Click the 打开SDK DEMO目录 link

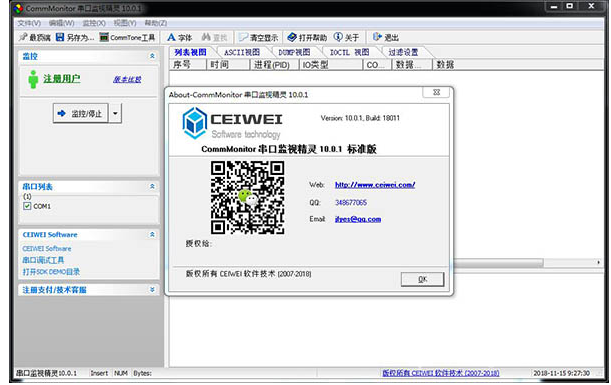tap(51, 272)
